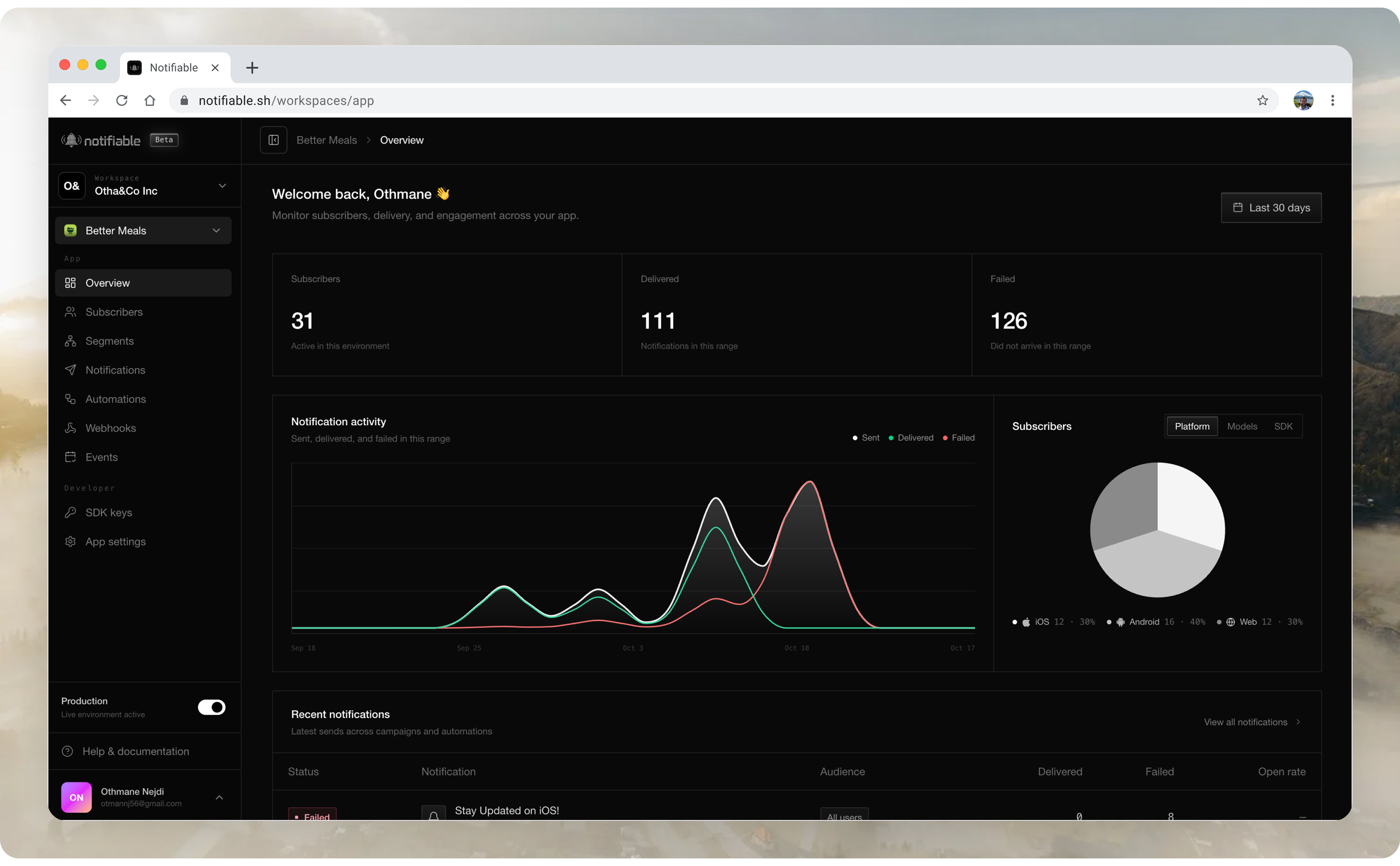This screenshot has width=1400, height=866.
Task: Select the Notifiable browser tab
Action: pyautogui.click(x=175, y=68)
